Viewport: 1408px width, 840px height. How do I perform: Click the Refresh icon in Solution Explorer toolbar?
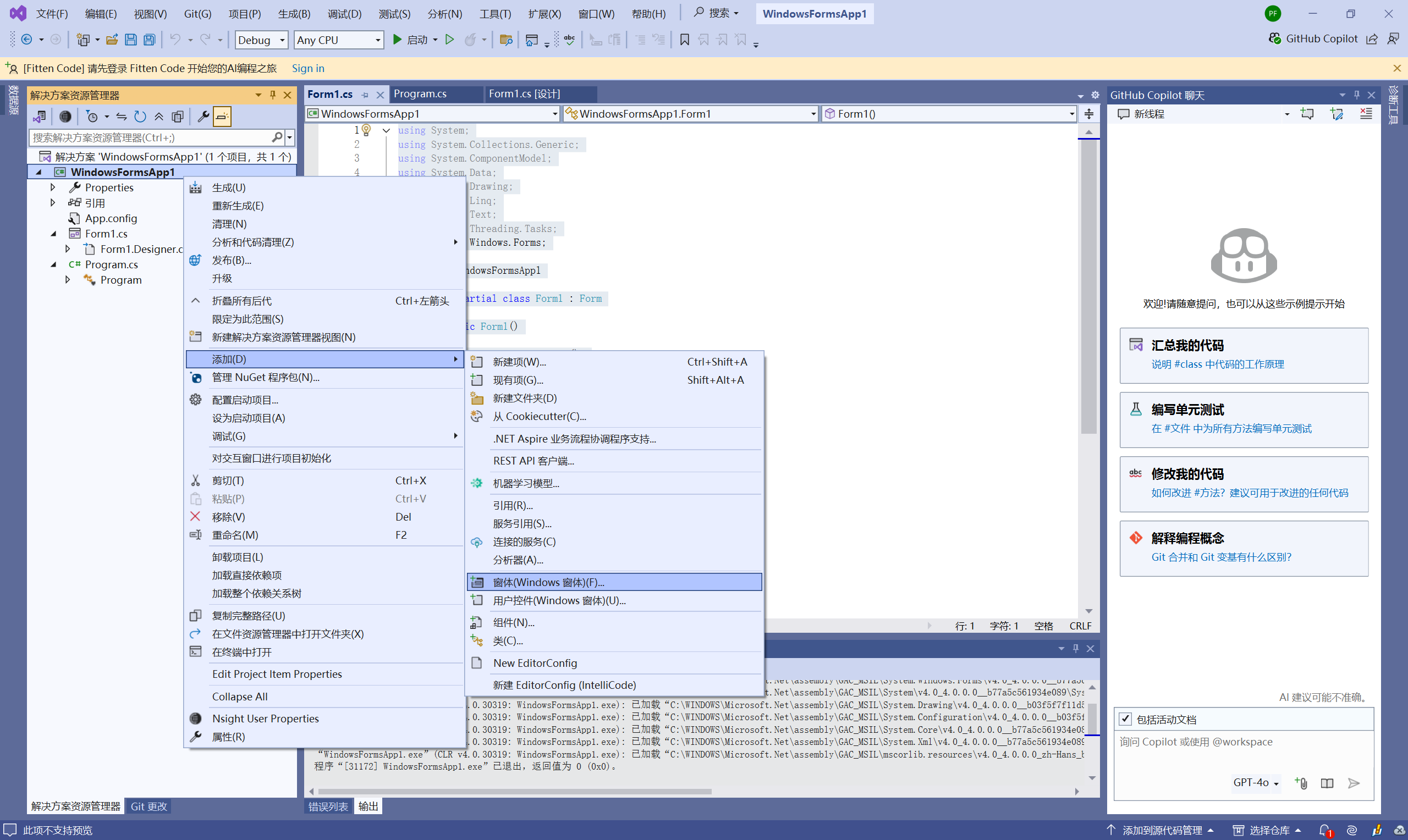[x=140, y=117]
